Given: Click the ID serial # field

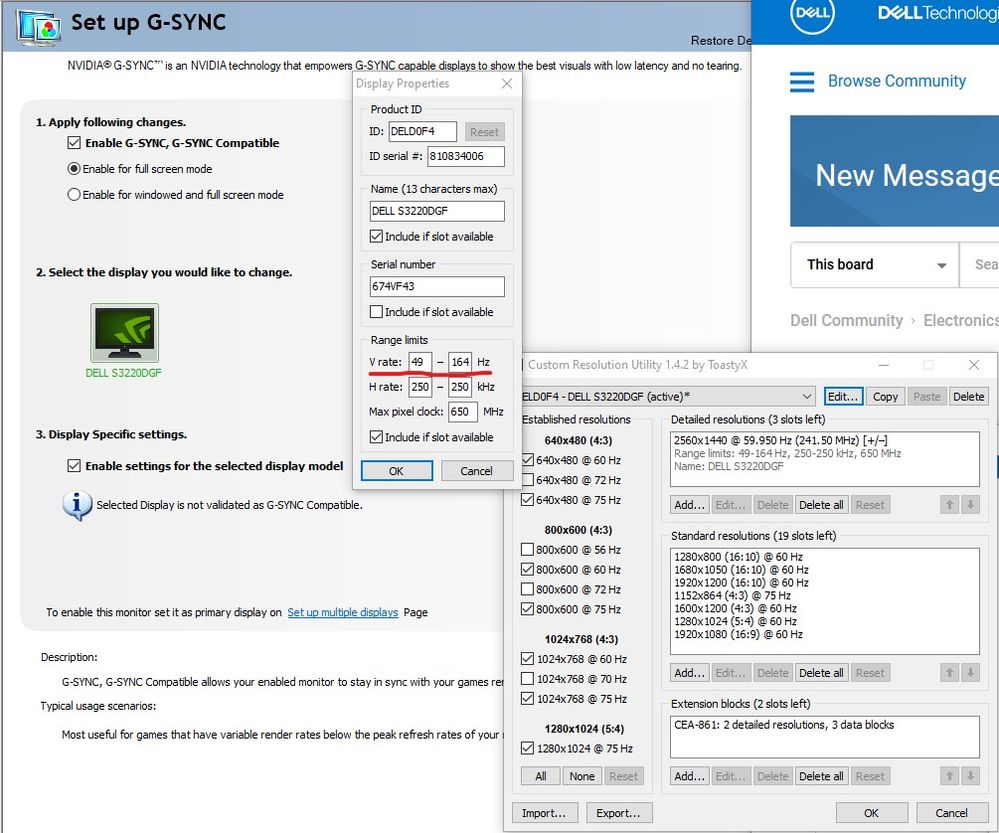Looking at the screenshot, I should [466, 156].
